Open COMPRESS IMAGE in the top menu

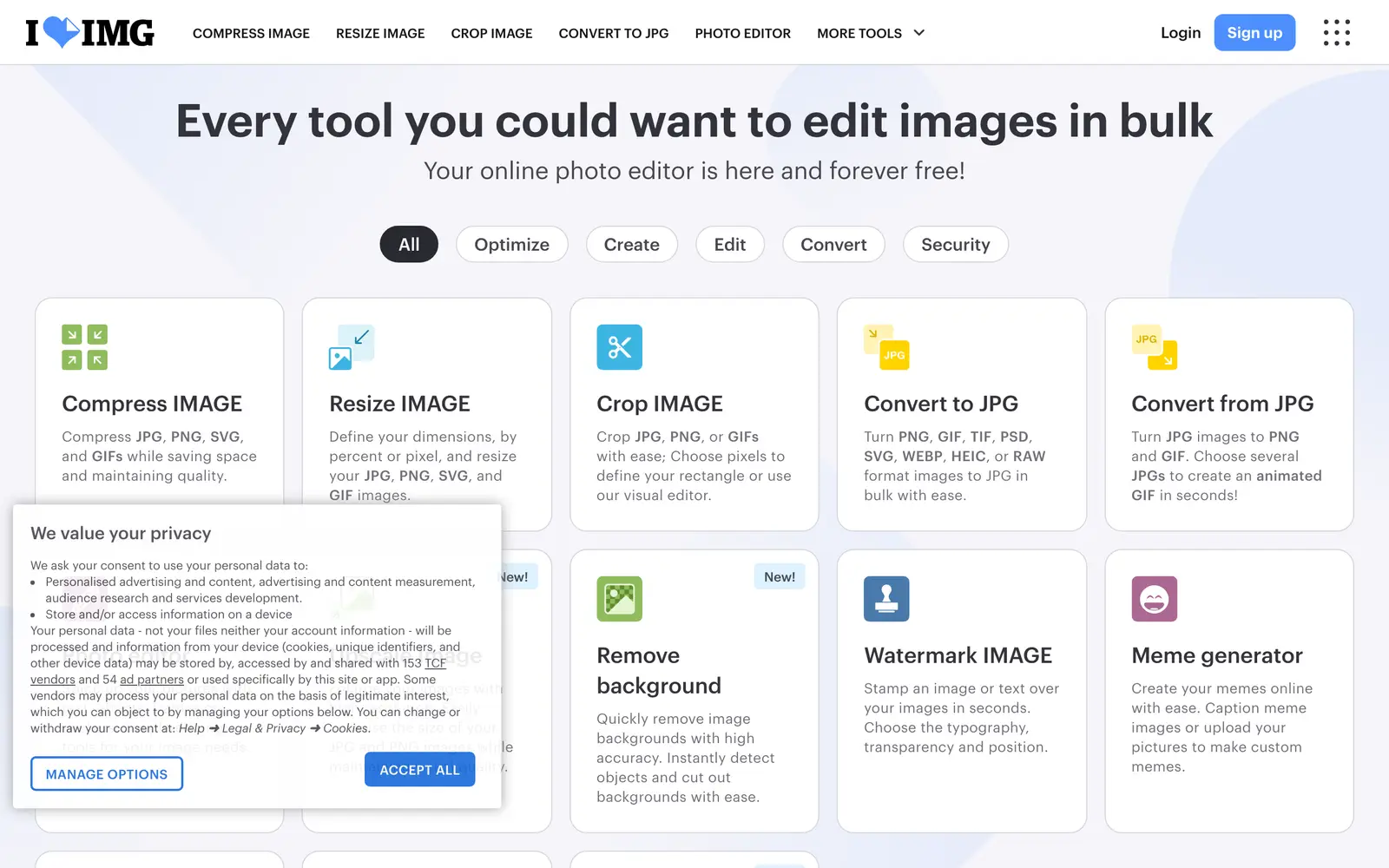[251, 33]
